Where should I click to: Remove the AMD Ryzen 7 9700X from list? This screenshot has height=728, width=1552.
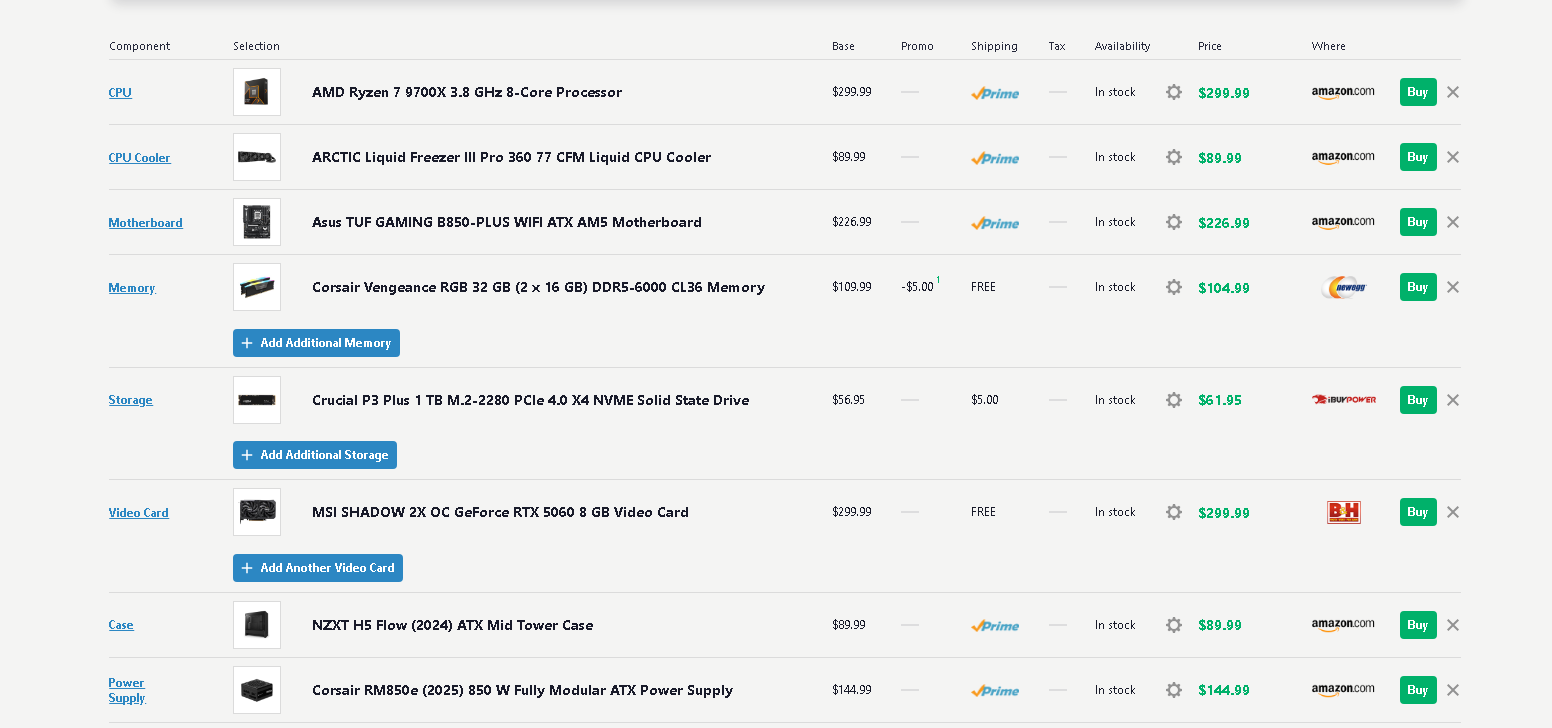pos(1453,92)
